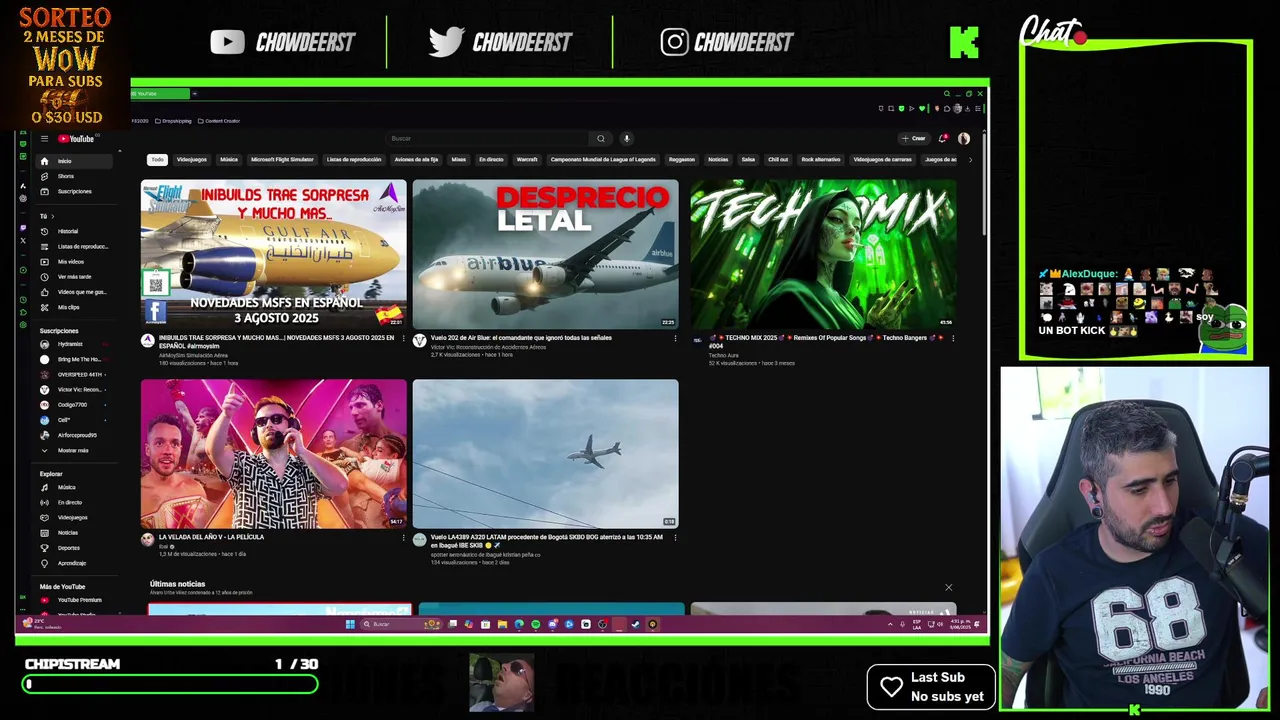Open options menu for Techno Mix video
The height and width of the screenshot is (720, 1280).
pyautogui.click(x=952, y=339)
